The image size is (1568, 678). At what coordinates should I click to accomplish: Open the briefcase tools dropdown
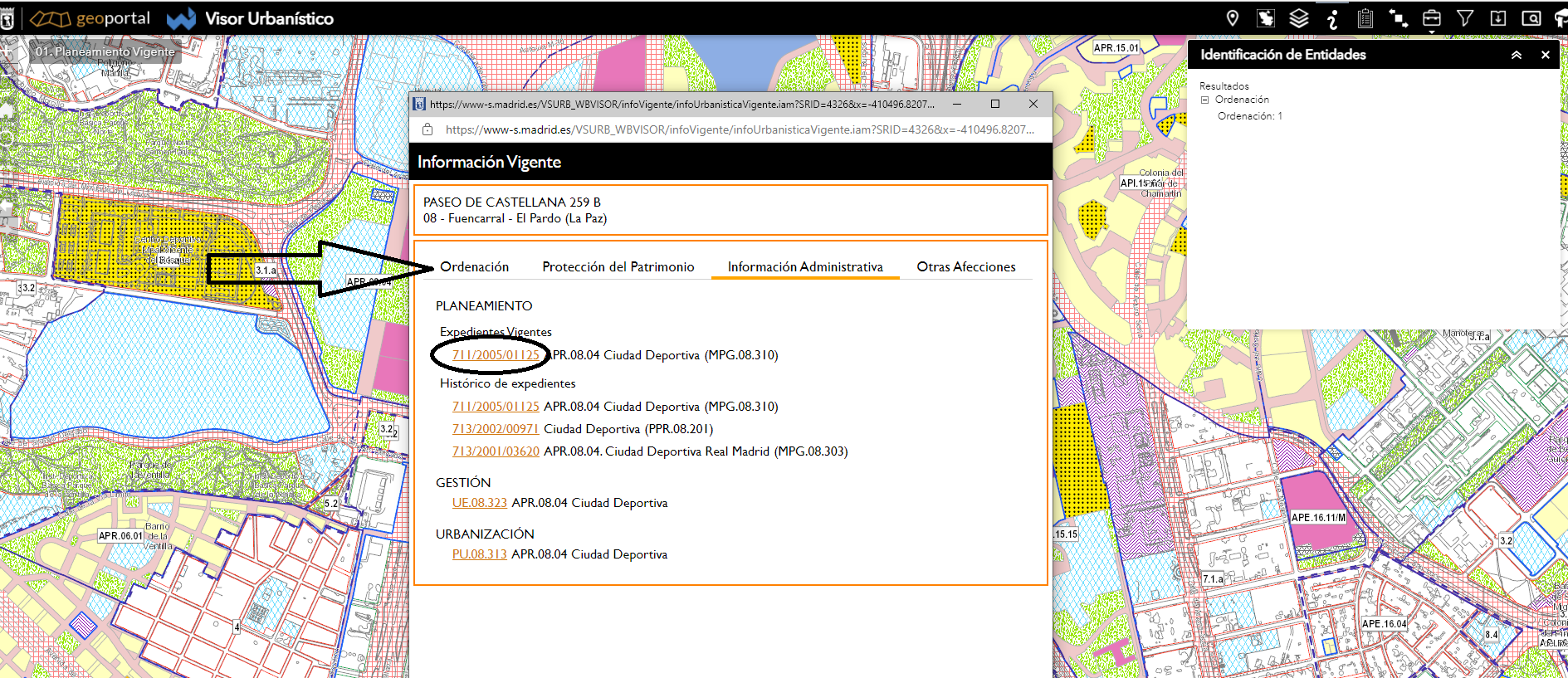(1432, 19)
